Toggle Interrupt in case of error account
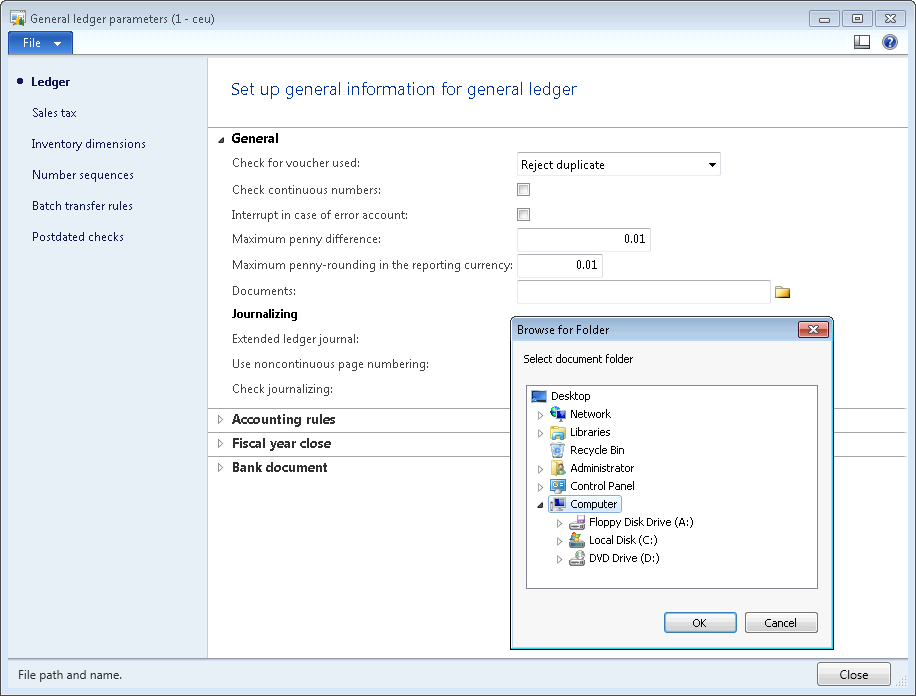This screenshot has height=696, width=916. [x=523, y=215]
